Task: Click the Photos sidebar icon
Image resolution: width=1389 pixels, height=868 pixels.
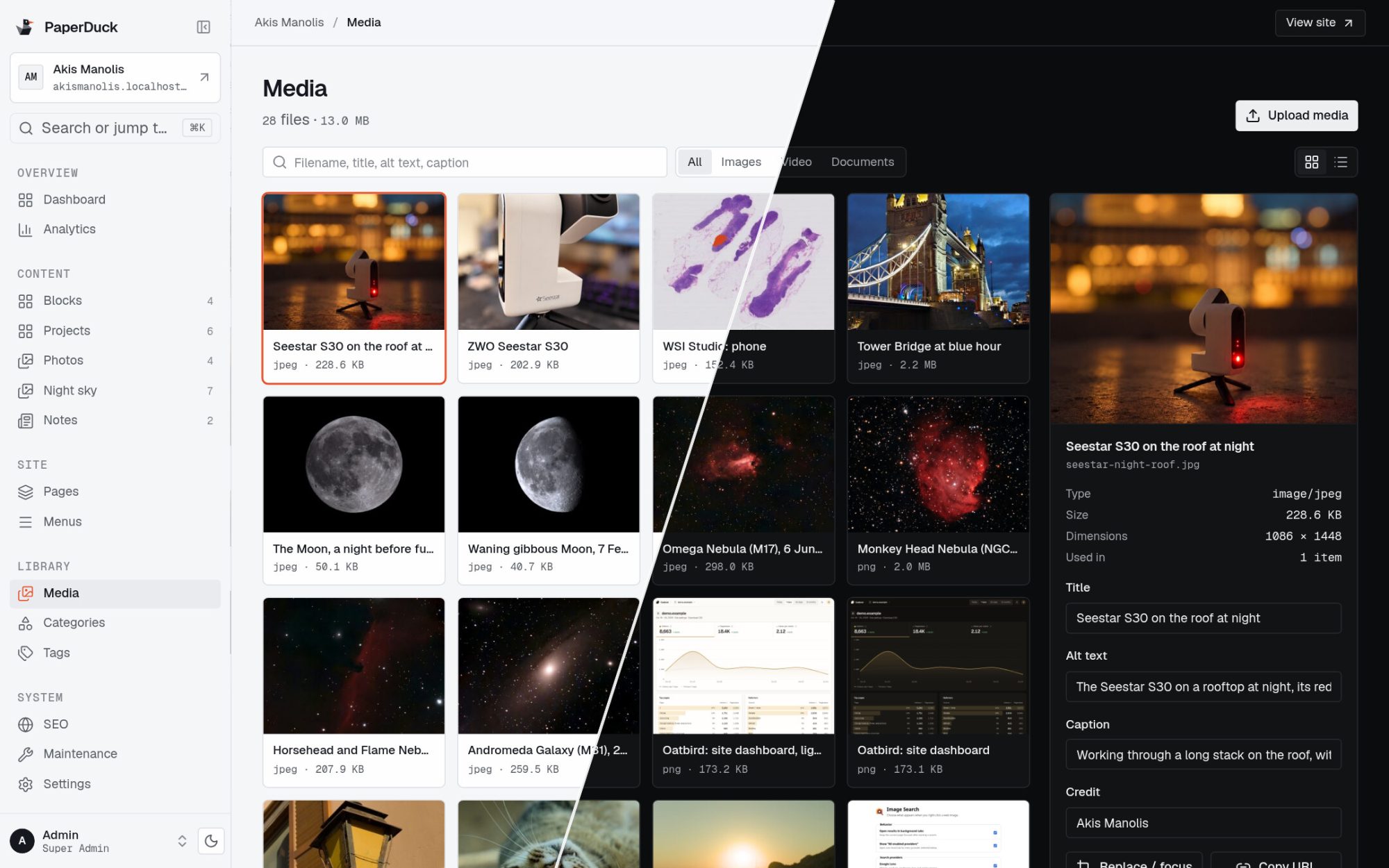Action: [26, 360]
